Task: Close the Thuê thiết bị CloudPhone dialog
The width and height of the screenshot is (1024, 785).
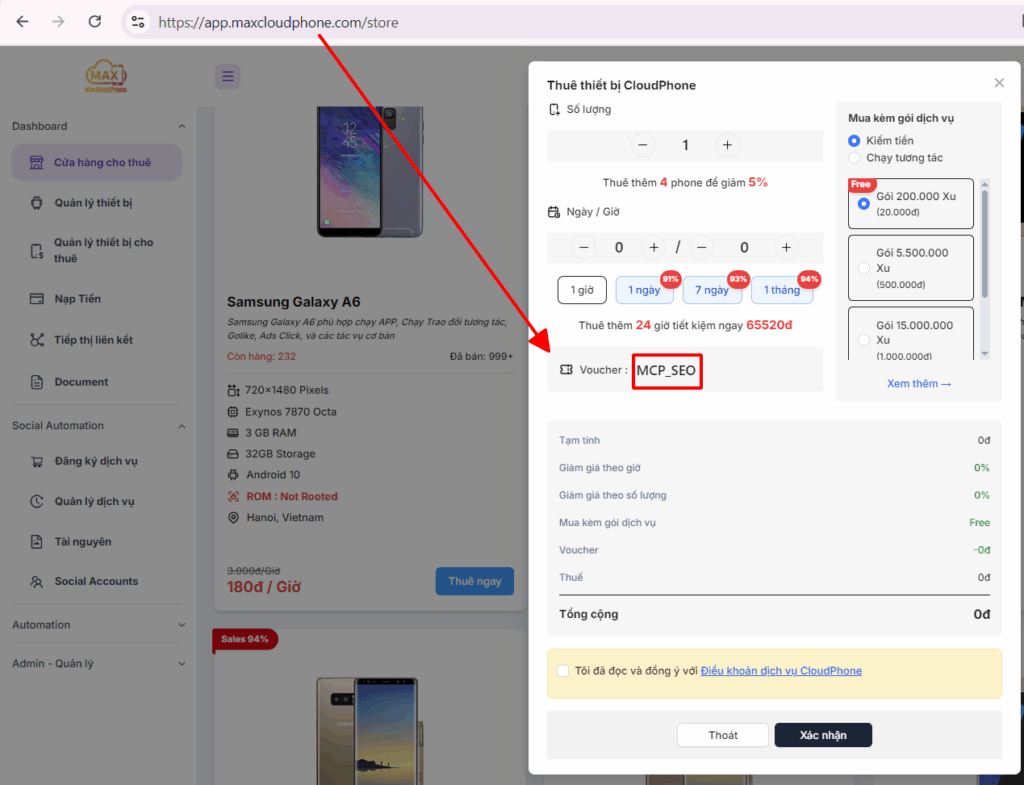Action: pos(999,83)
